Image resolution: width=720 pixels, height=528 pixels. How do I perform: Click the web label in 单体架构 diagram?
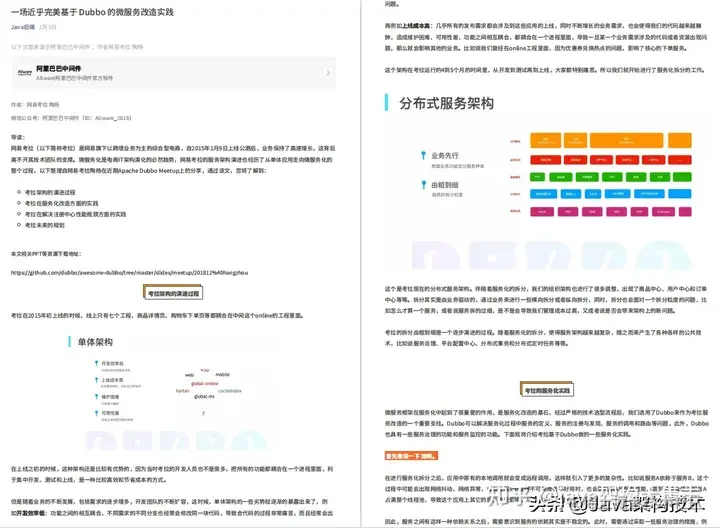[x=189, y=375]
